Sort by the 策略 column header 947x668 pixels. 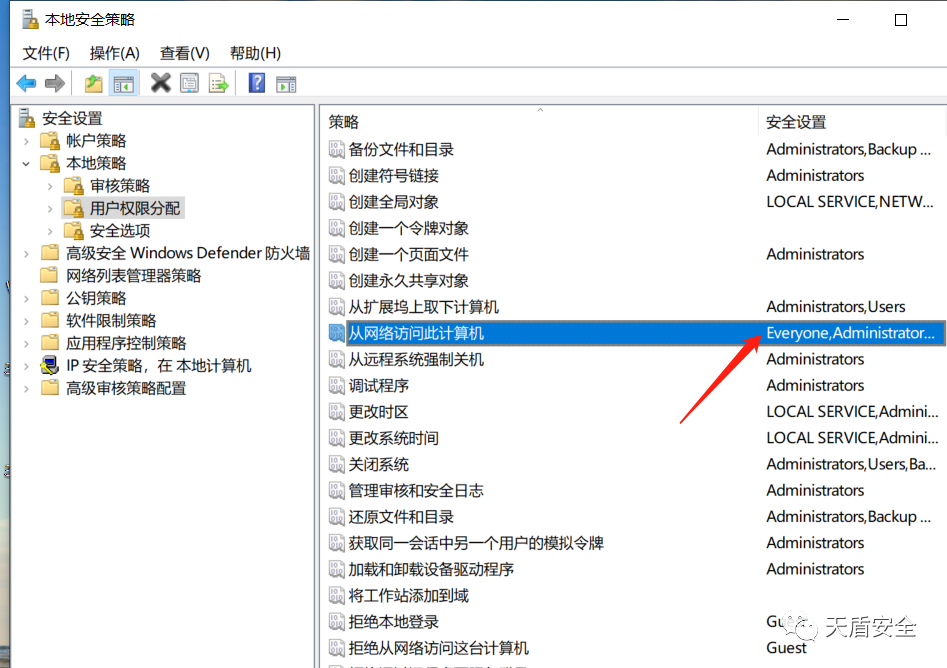click(343, 122)
